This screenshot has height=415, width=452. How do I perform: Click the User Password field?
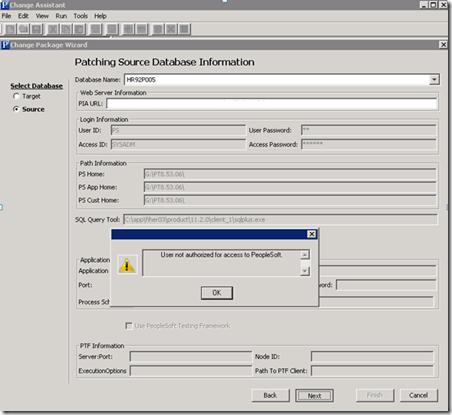pos(369,130)
